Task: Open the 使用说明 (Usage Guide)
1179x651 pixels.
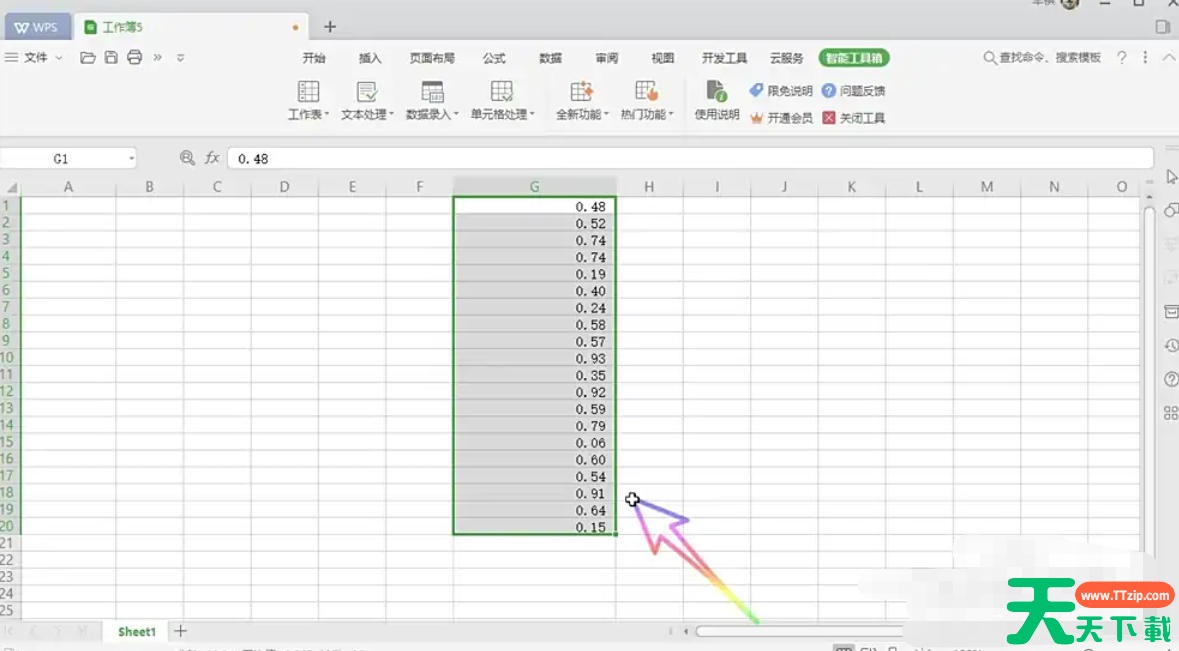Action: (716, 99)
